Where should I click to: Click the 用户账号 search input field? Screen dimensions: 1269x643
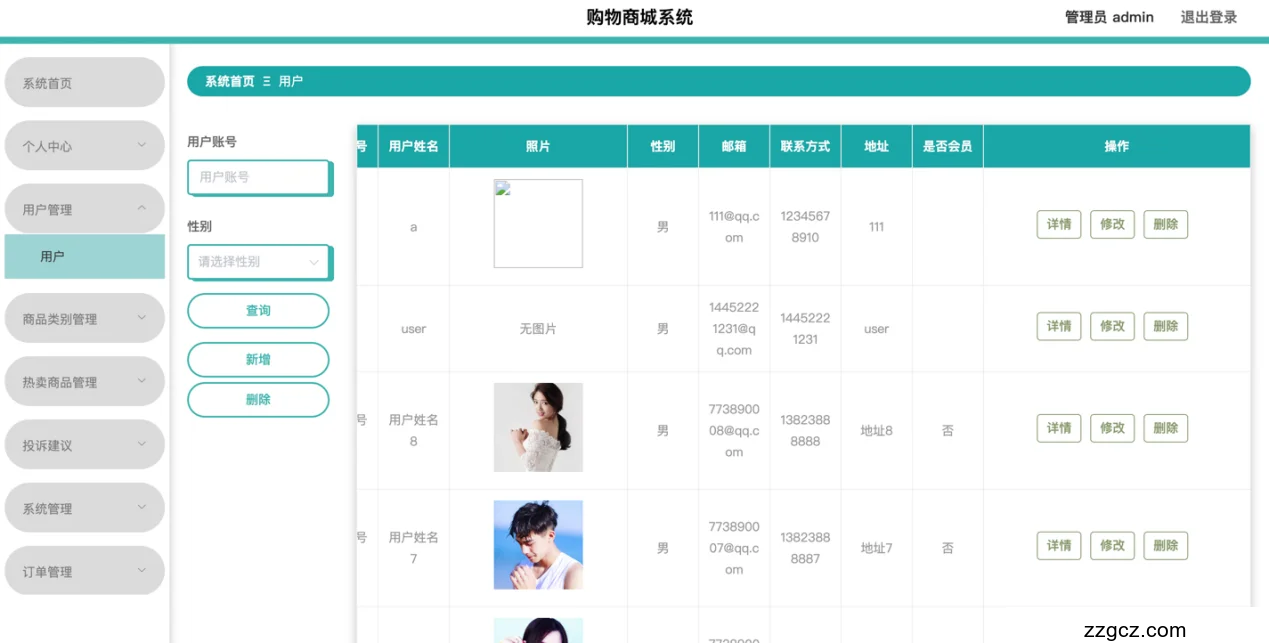258,177
